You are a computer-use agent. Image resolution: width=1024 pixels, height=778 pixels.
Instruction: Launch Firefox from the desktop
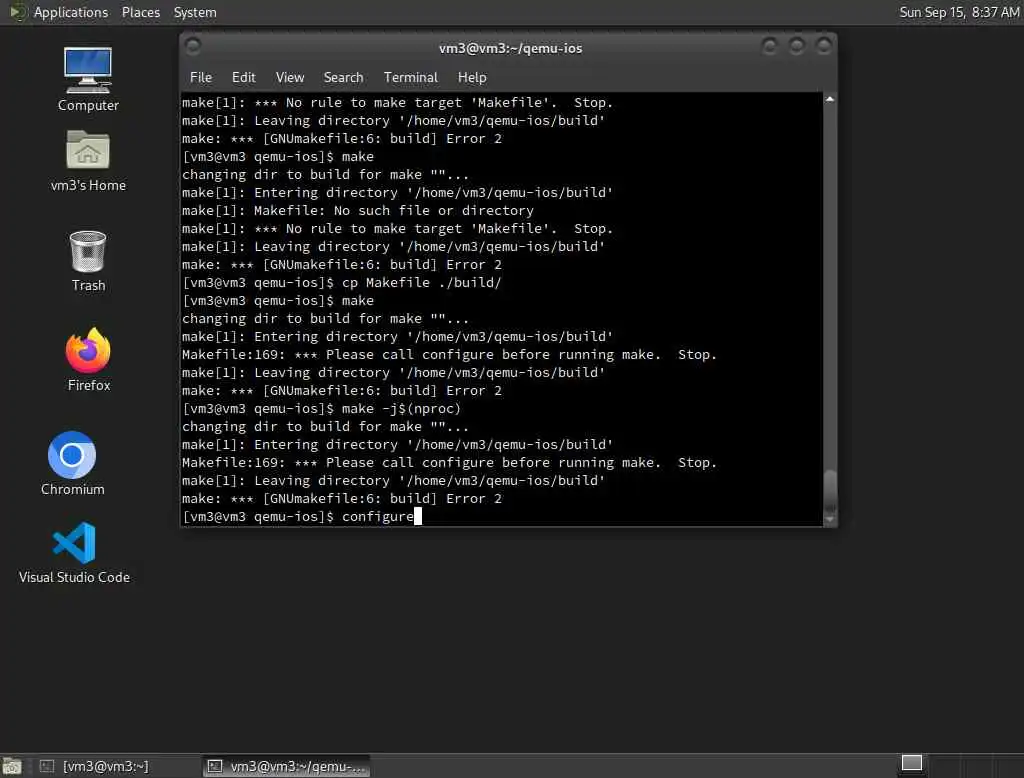[88, 360]
